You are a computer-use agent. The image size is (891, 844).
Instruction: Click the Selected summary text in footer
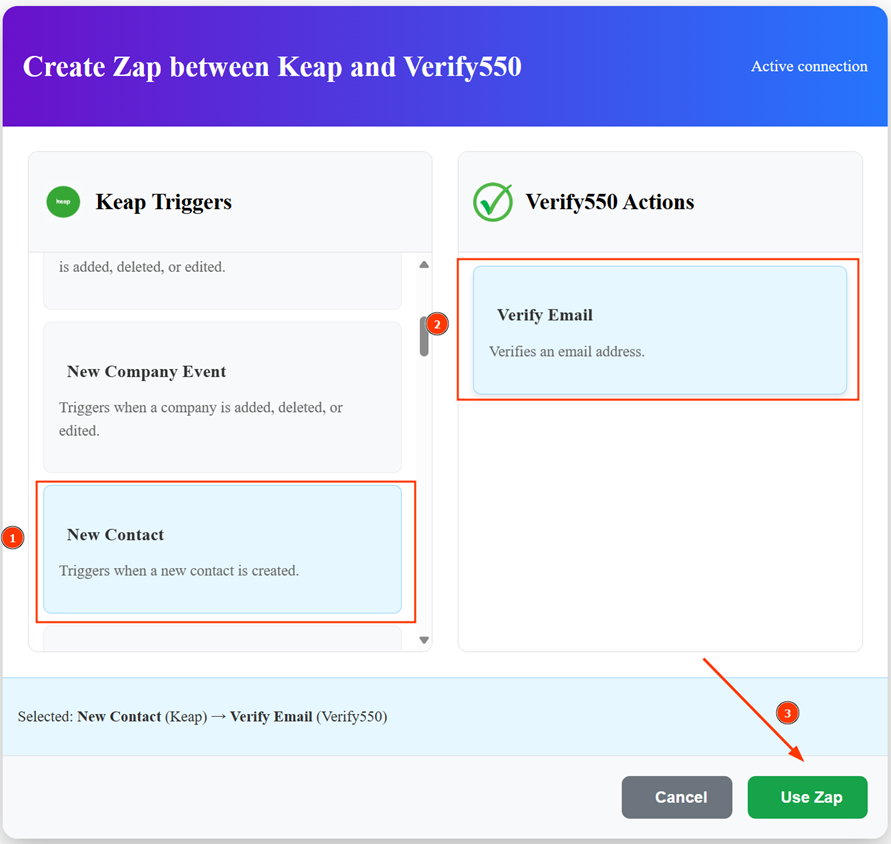point(202,717)
